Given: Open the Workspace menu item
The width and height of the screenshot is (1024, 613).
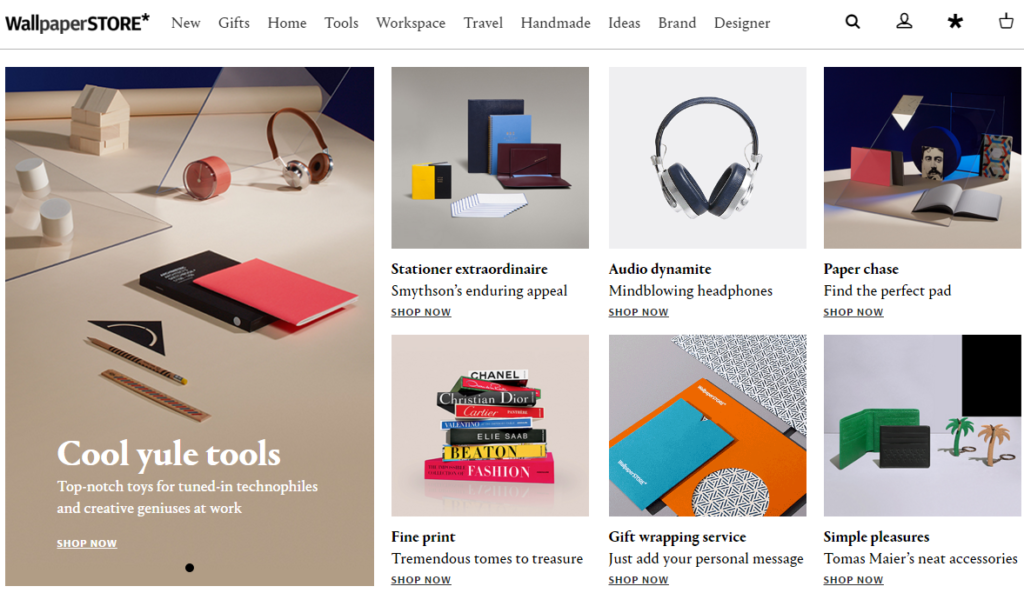Looking at the screenshot, I should 411,23.
